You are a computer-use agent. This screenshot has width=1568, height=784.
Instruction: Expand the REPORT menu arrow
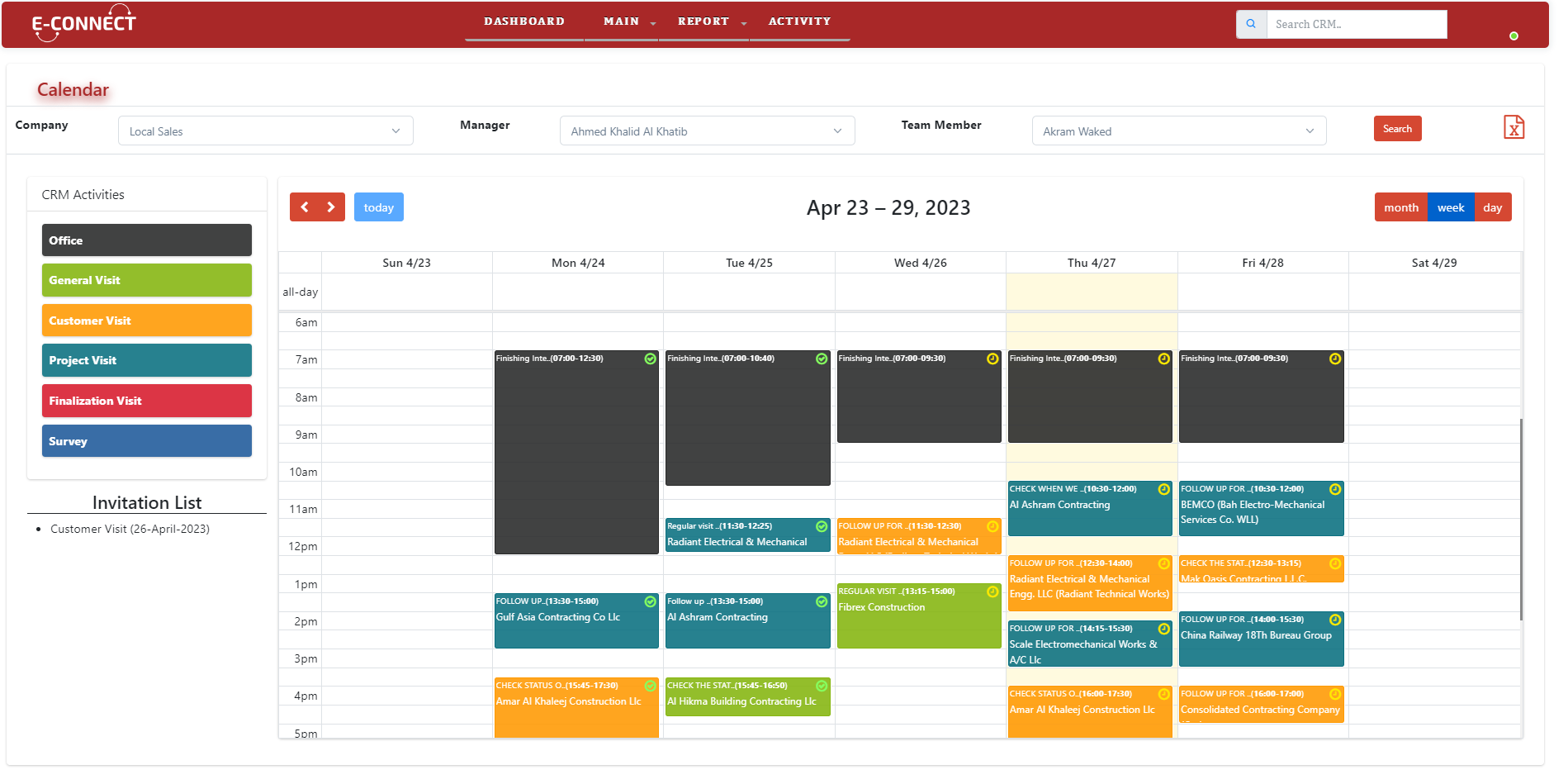(744, 23)
